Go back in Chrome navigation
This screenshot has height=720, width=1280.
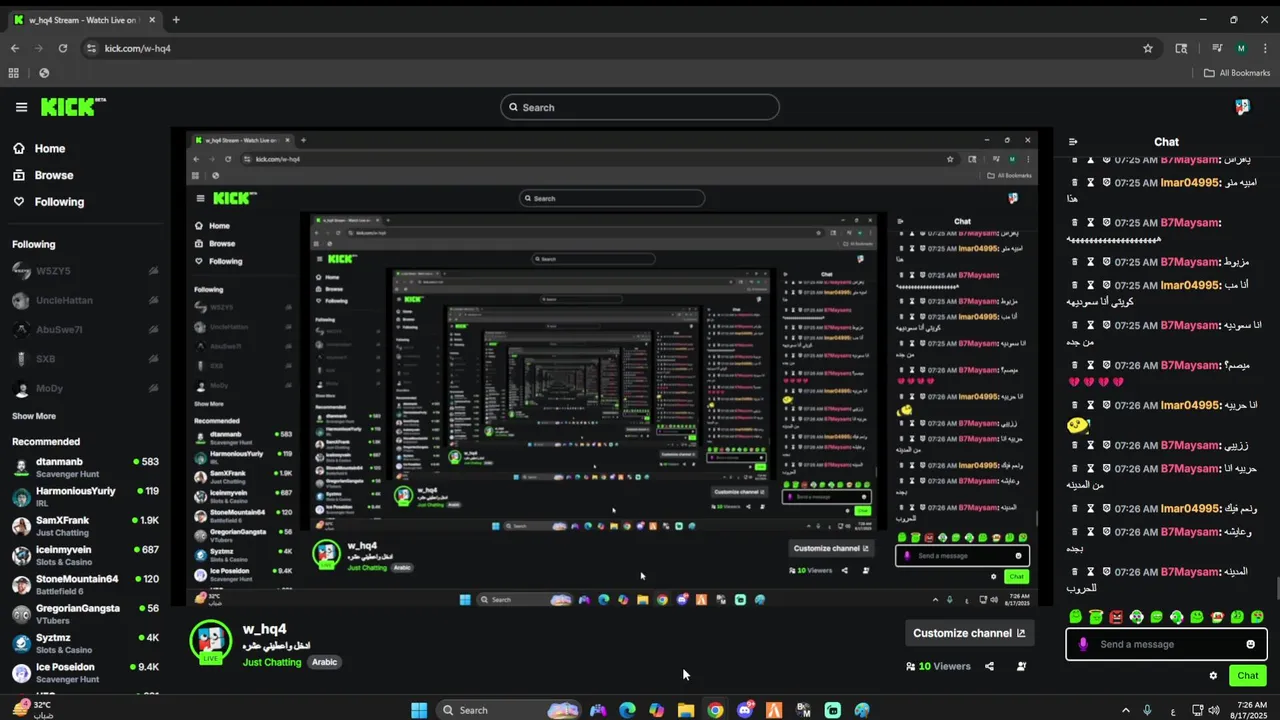point(15,48)
